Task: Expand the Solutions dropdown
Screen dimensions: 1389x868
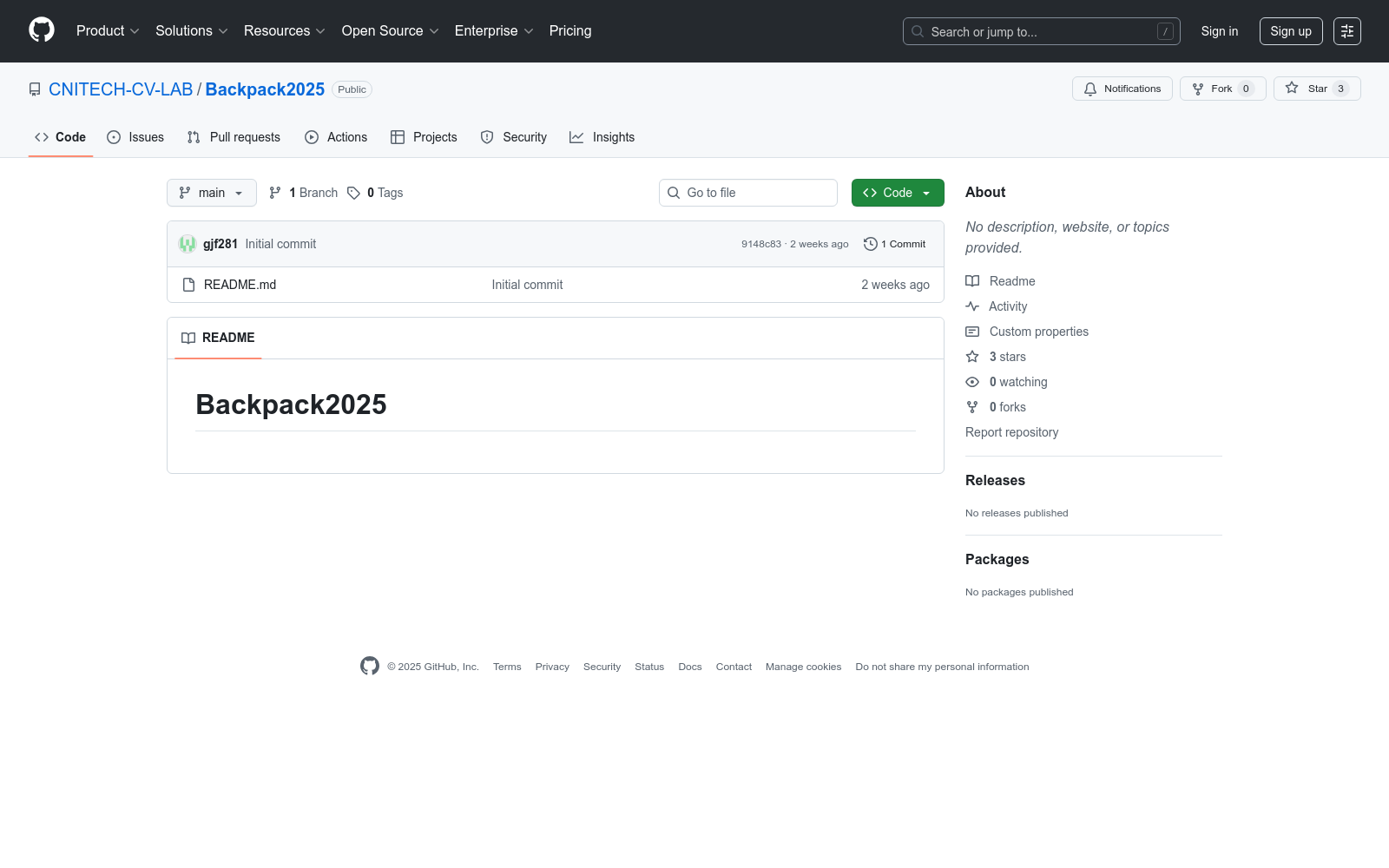Action: [192, 31]
